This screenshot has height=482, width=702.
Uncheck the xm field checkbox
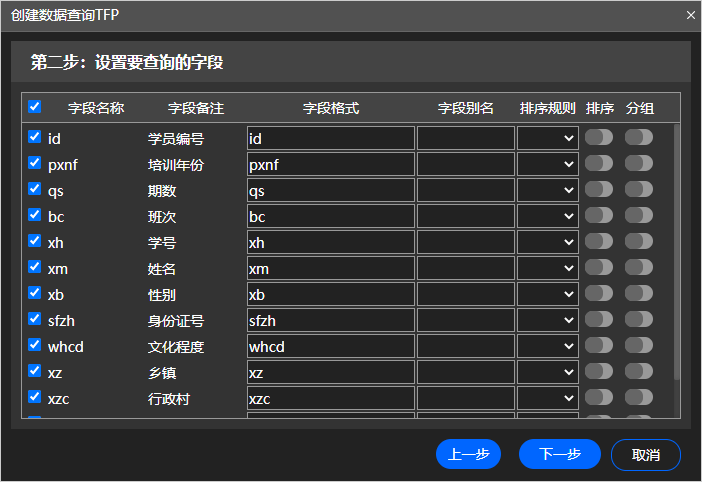(35, 267)
